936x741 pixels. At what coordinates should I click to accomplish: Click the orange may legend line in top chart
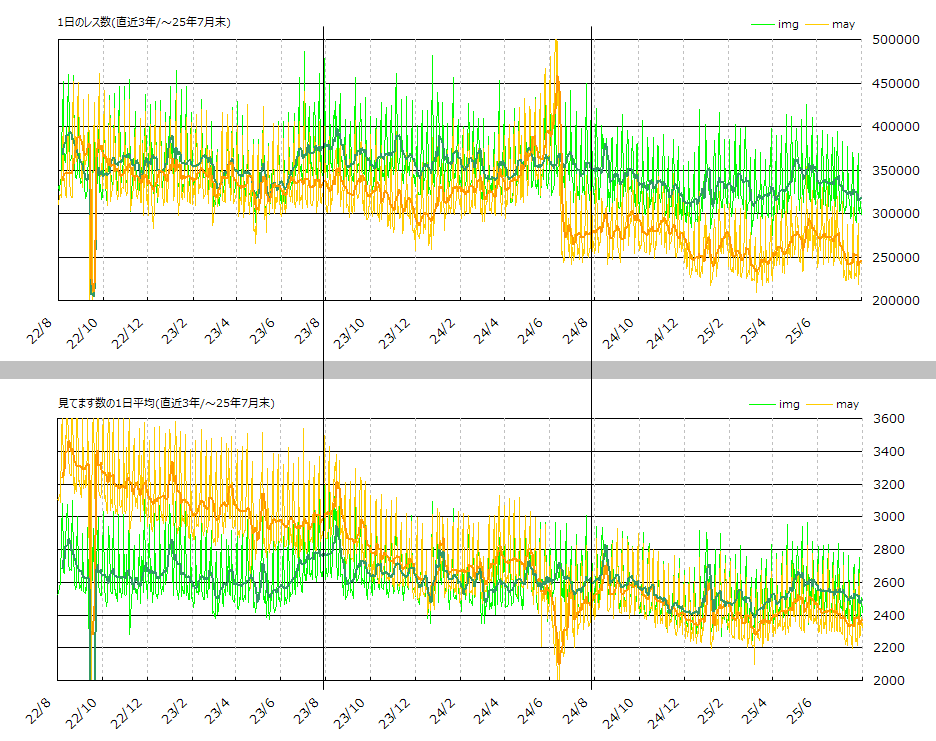(x=816, y=24)
